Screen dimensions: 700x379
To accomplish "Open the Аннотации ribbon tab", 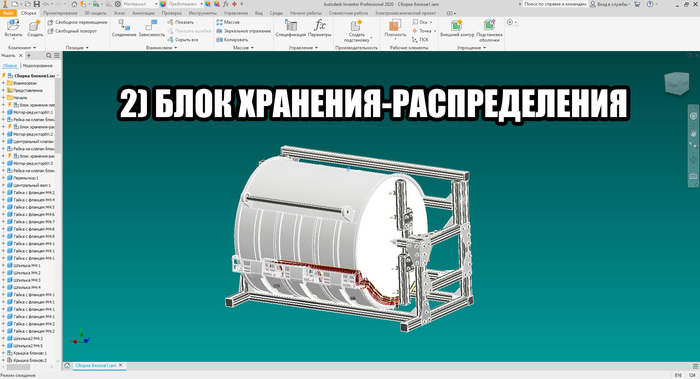I will pyautogui.click(x=143, y=13).
